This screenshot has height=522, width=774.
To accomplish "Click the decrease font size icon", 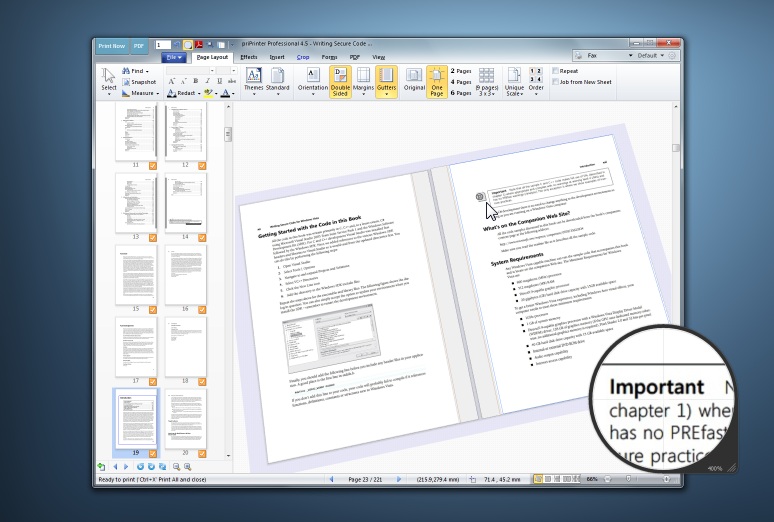I will 183,81.
